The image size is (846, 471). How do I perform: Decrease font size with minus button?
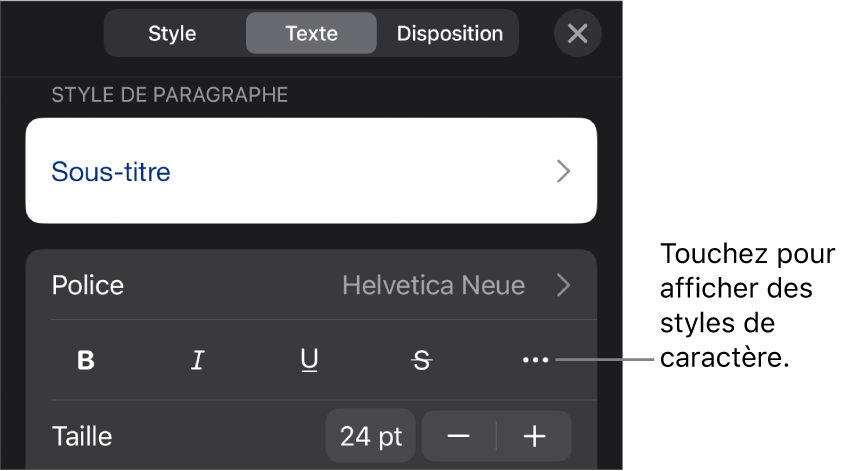click(459, 436)
